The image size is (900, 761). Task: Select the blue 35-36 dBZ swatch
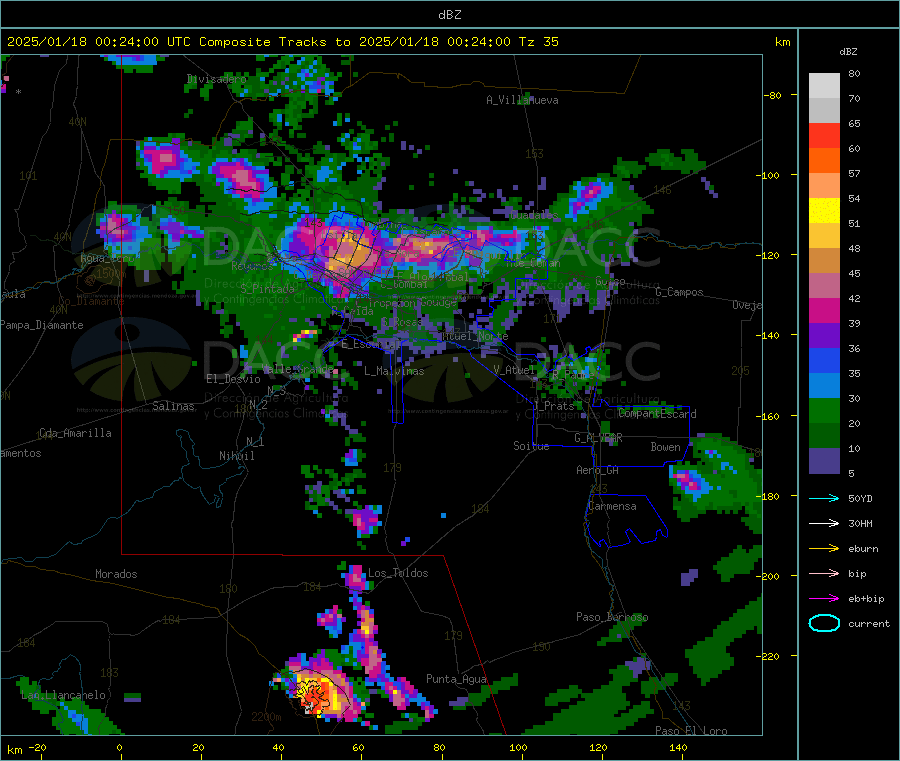point(824,360)
